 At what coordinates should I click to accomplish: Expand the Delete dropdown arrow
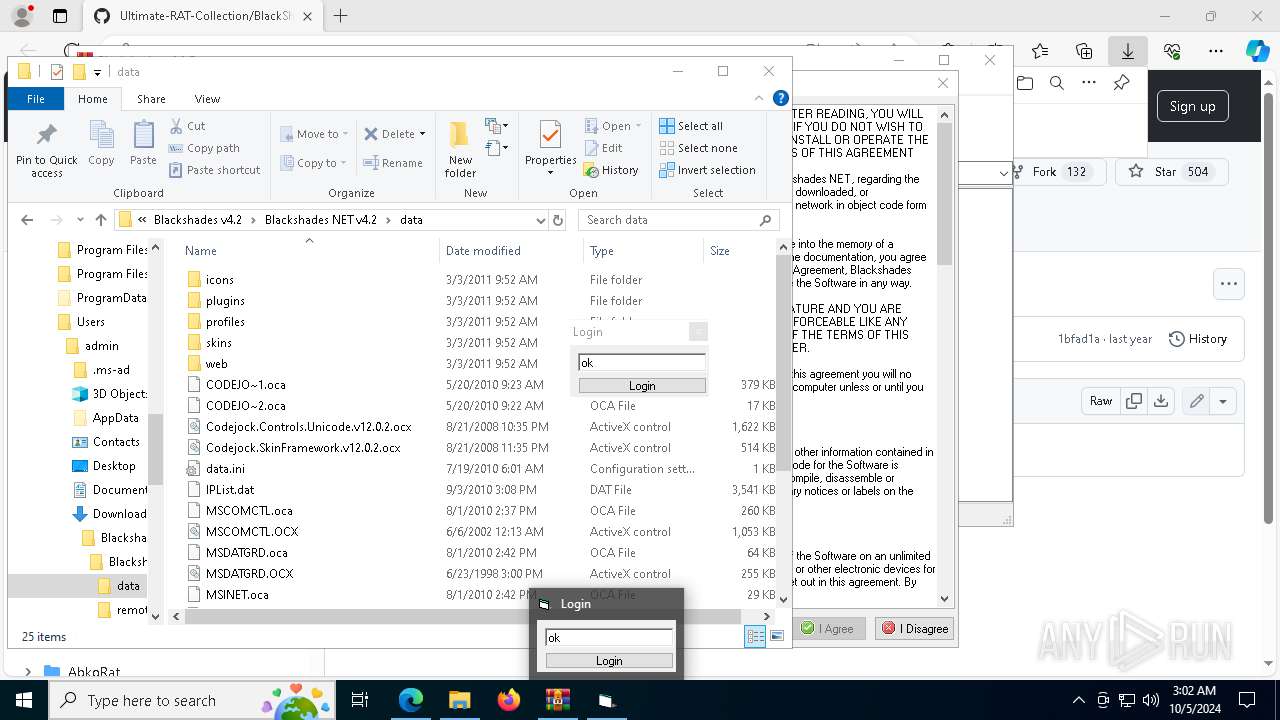point(422,134)
